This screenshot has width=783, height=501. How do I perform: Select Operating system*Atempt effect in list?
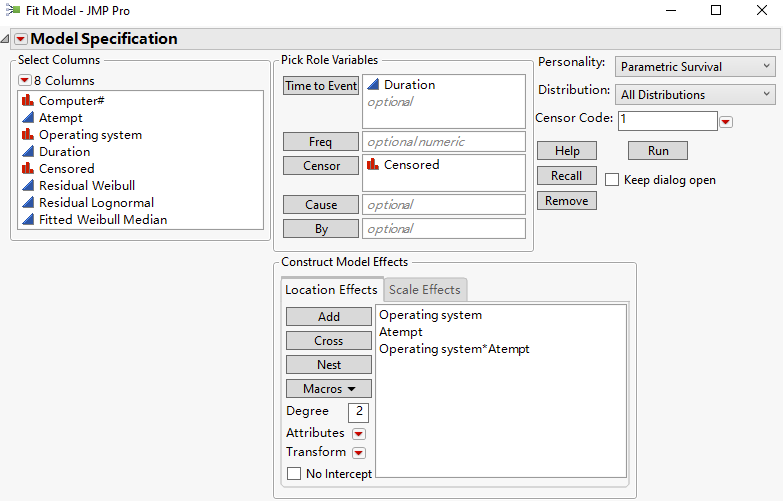[454, 349]
